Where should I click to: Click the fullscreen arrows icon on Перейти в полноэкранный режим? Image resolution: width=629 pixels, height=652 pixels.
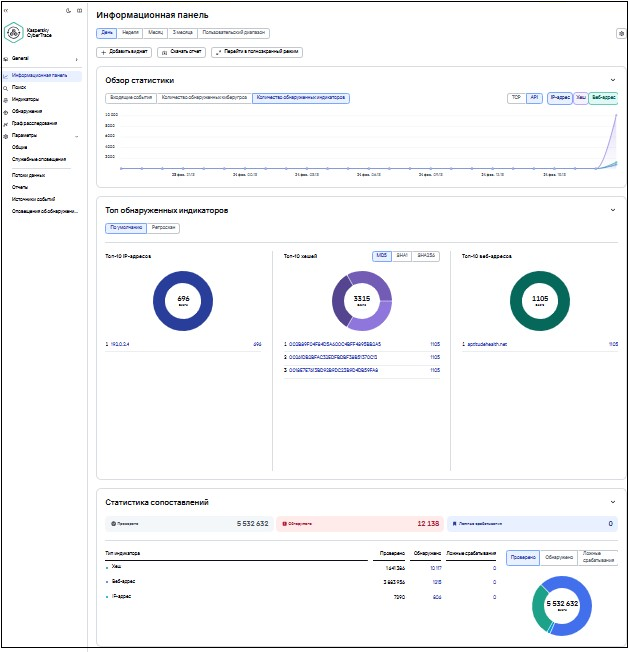click(x=218, y=52)
